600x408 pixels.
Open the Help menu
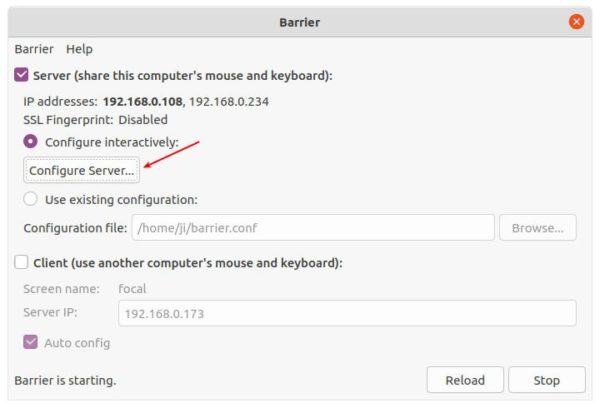tap(79, 49)
